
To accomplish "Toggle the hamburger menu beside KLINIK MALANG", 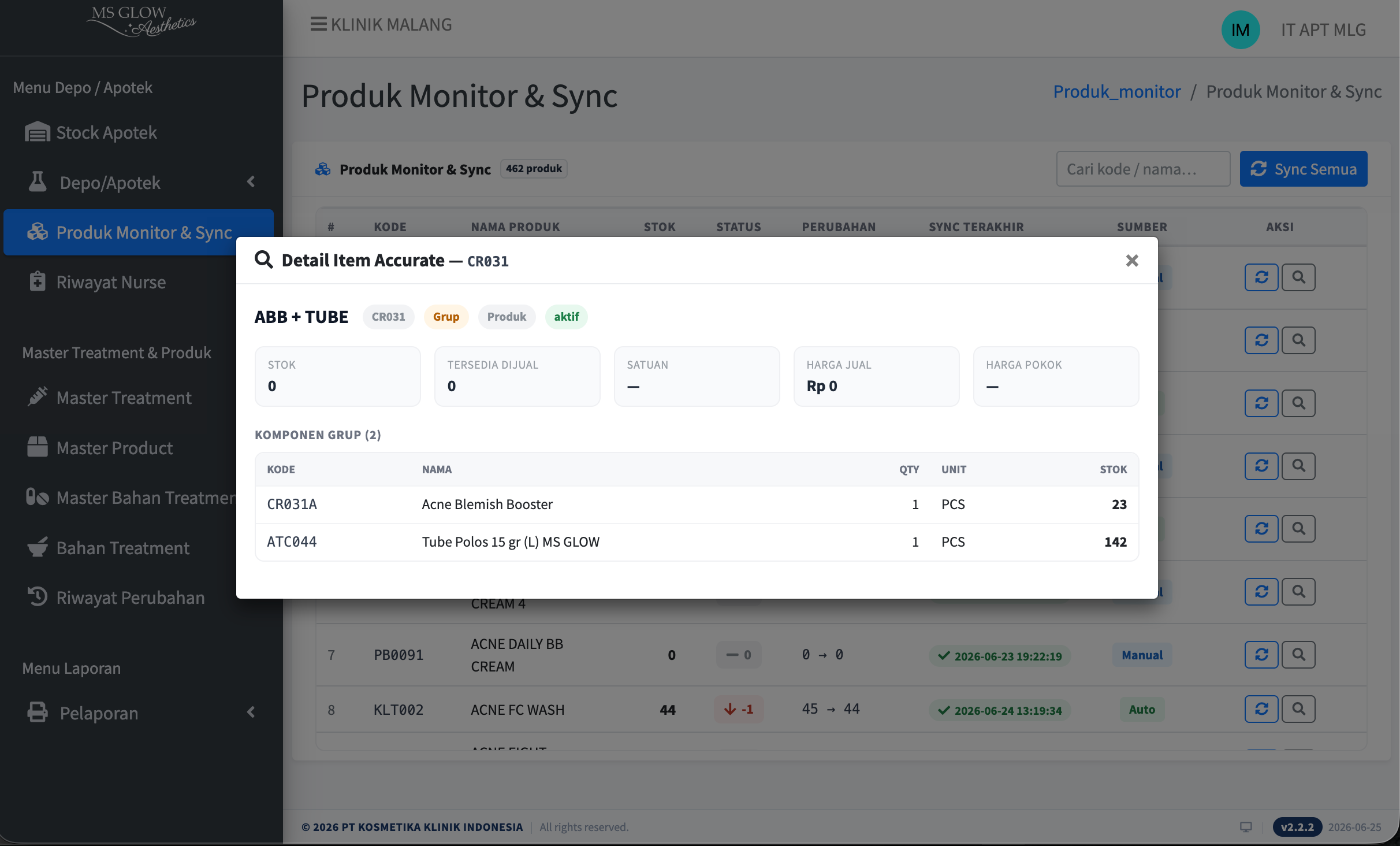I will point(318,24).
